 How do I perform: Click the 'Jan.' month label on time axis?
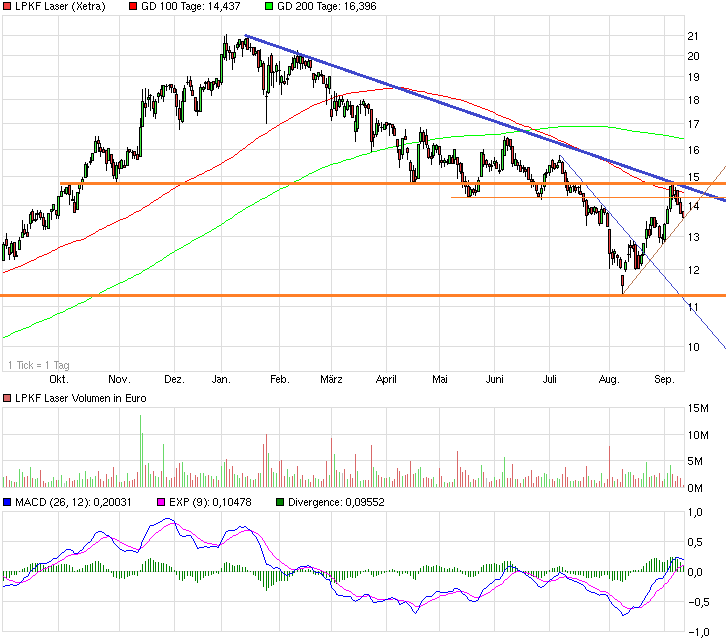[x=221, y=379]
